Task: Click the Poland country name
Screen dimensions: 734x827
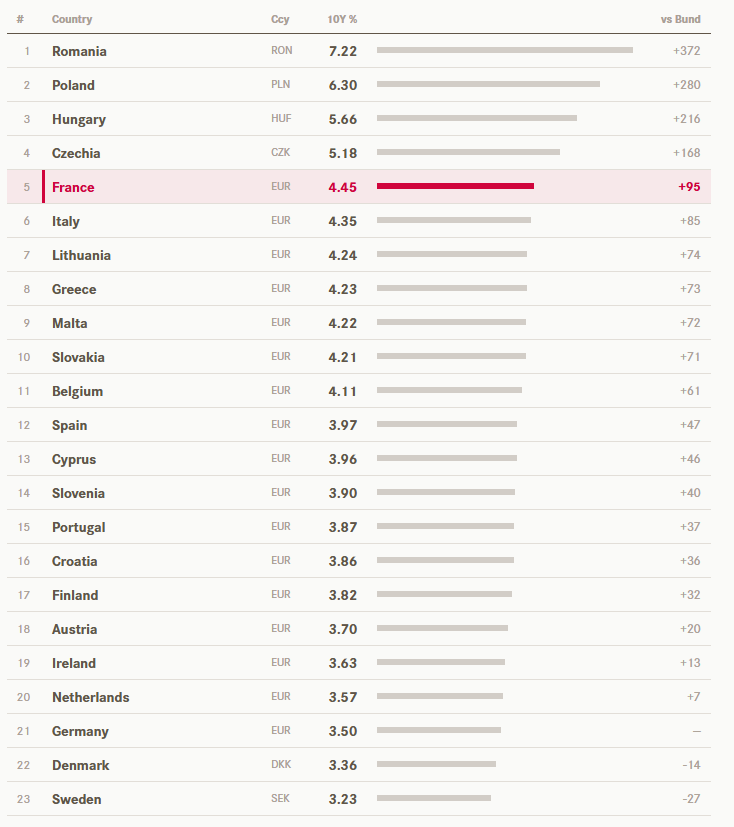Action: tap(73, 85)
